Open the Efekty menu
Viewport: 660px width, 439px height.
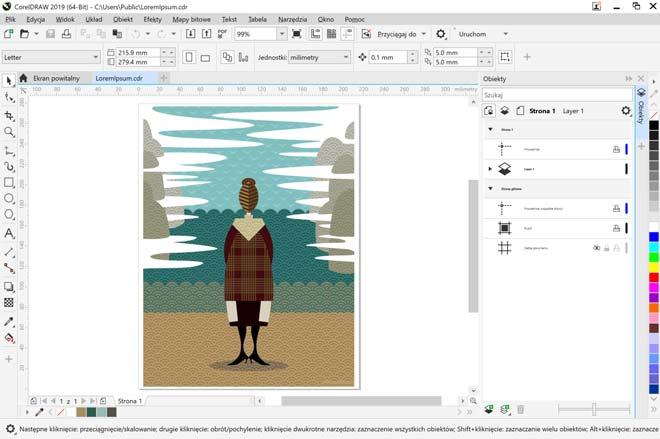pyautogui.click(x=152, y=19)
